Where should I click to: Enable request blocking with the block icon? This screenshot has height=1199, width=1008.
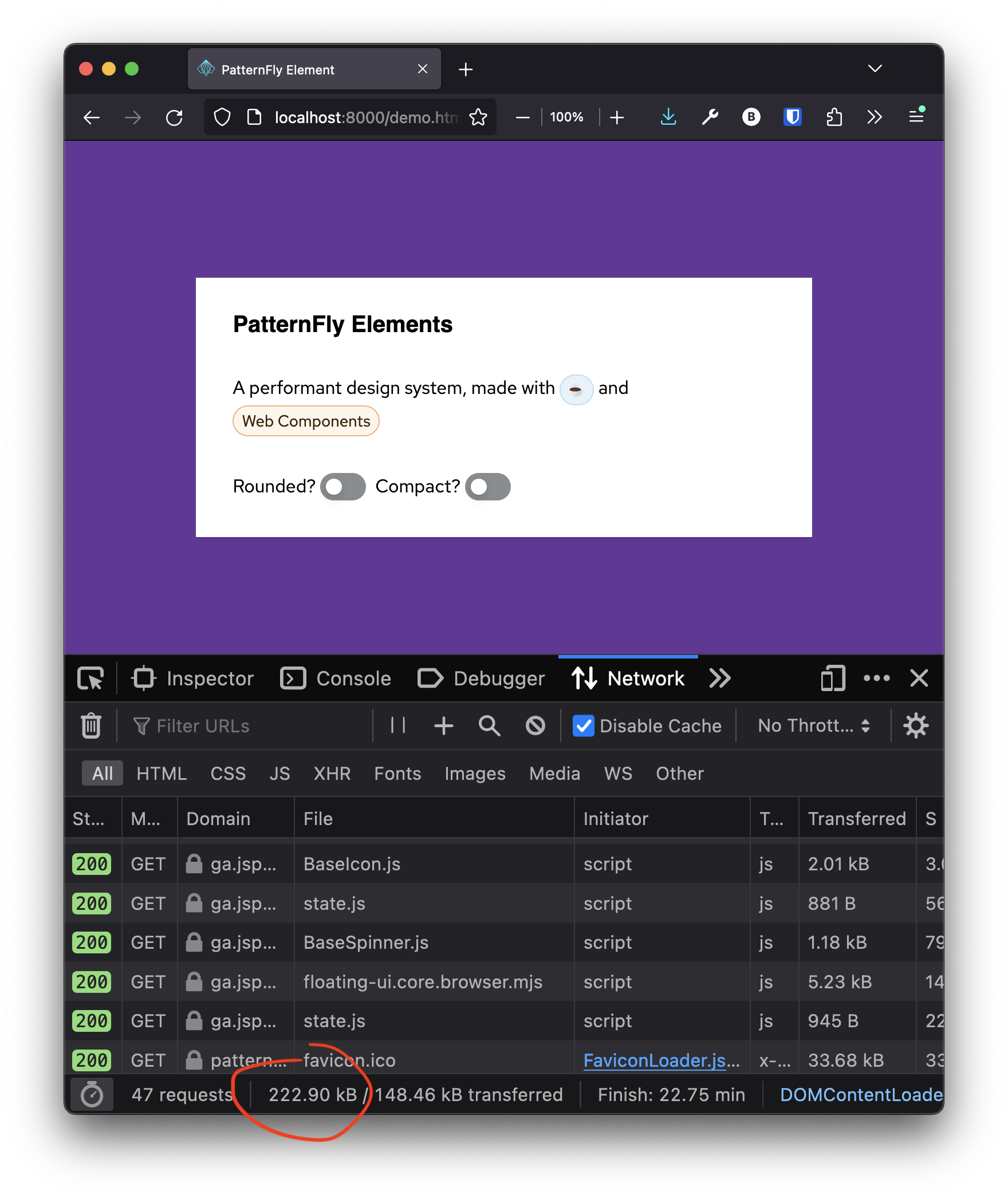[x=534, y=725]
